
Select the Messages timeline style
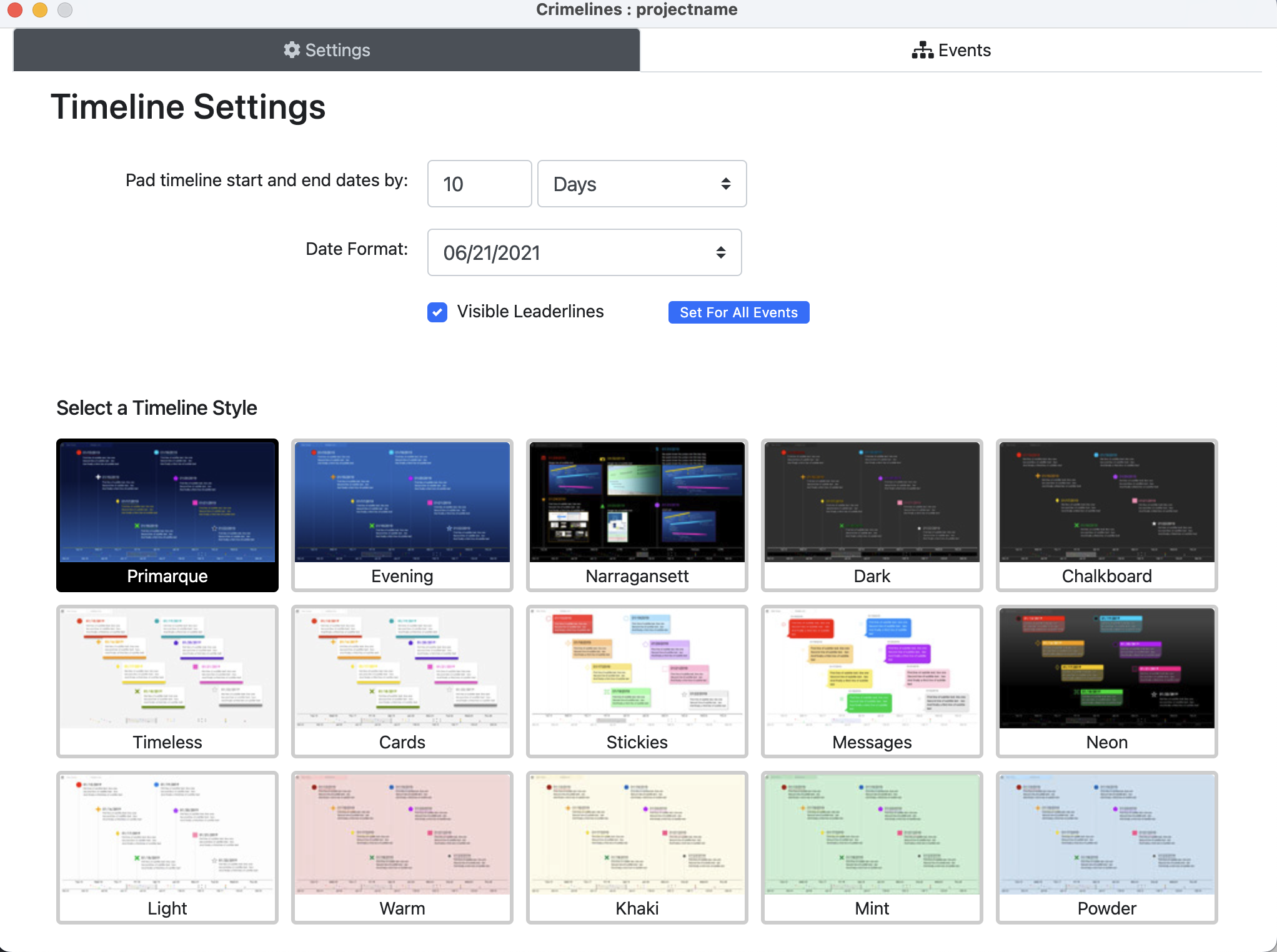tap(872, 681)
